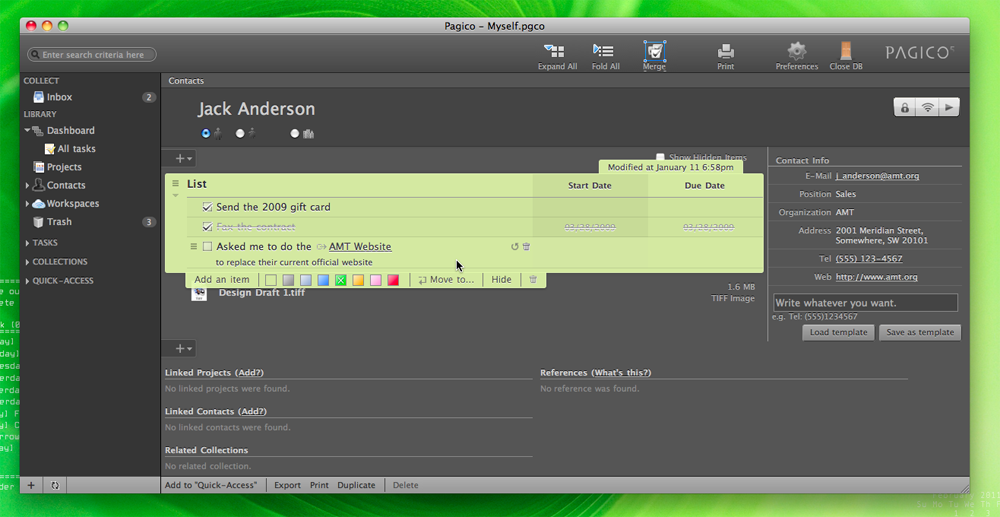This screenshot has height=517, width=1000.
Task: Pick the red color swatch
Action: point(393,280)
